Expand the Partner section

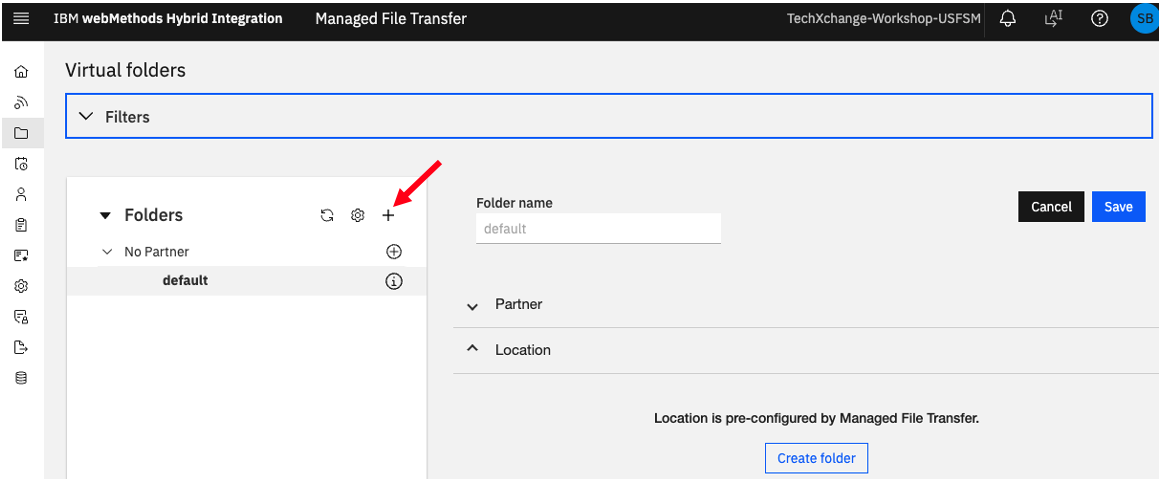[x=472, y=306]
